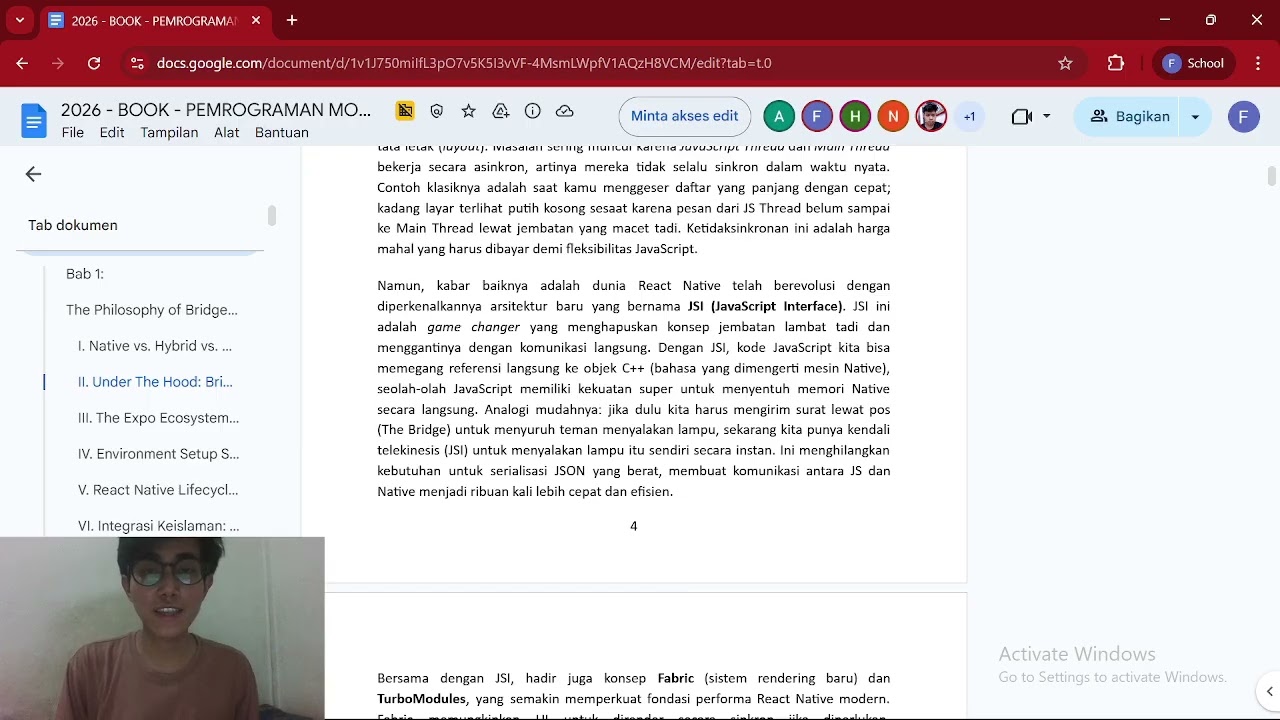Click the yellow no-edit-access badge icon

point(405,111)
